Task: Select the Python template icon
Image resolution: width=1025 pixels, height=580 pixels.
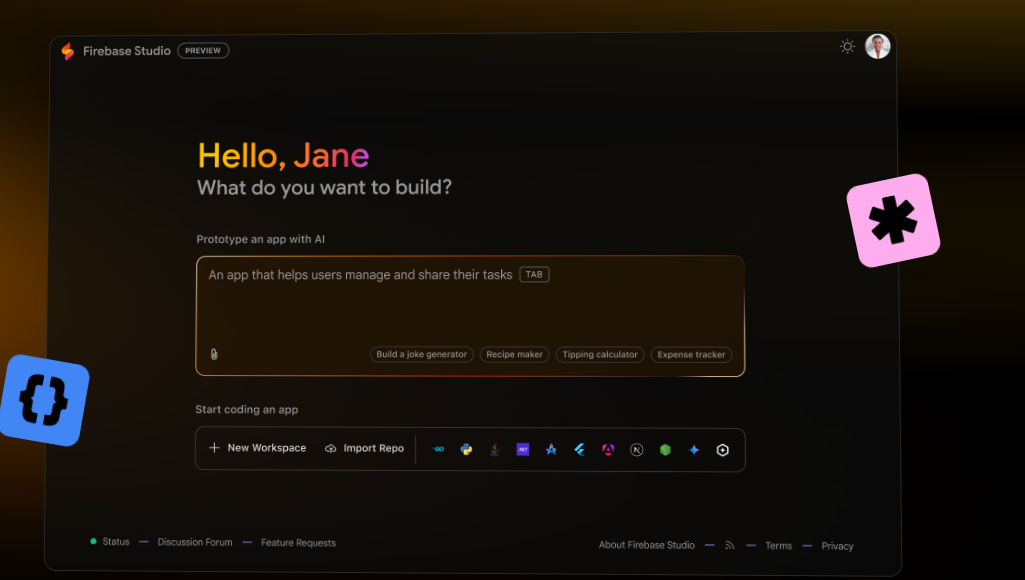Action: click(466, 450)
